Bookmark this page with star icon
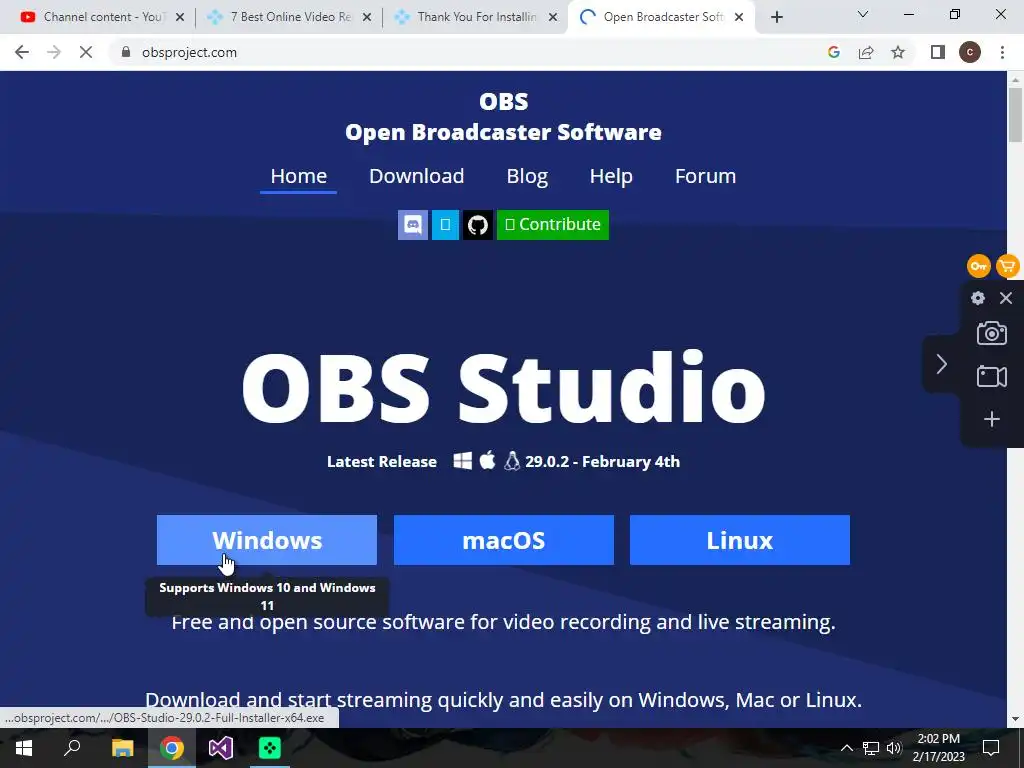This screenshot has width=1024, height=768. pos(898,52)
